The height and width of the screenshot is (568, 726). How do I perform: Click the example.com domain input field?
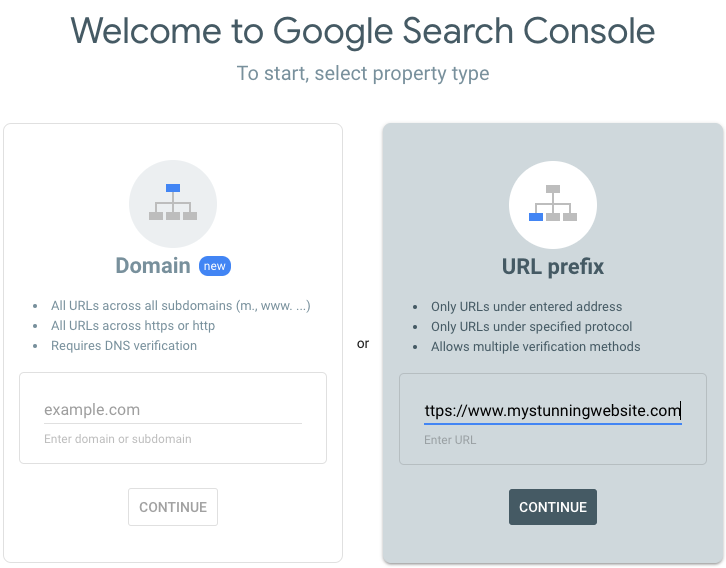172,410
